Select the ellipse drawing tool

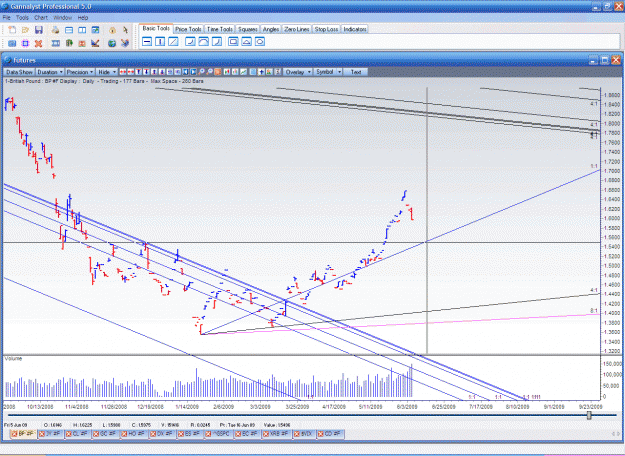260,41
